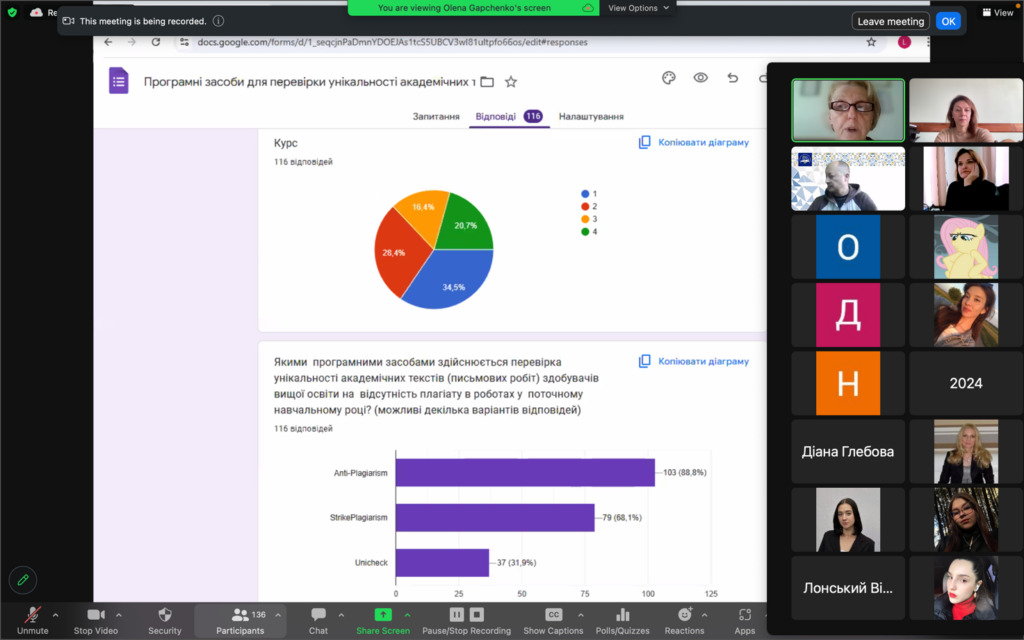Open the Chat panel
This screenshot has height=640, width=1024.
pos(318,620)
